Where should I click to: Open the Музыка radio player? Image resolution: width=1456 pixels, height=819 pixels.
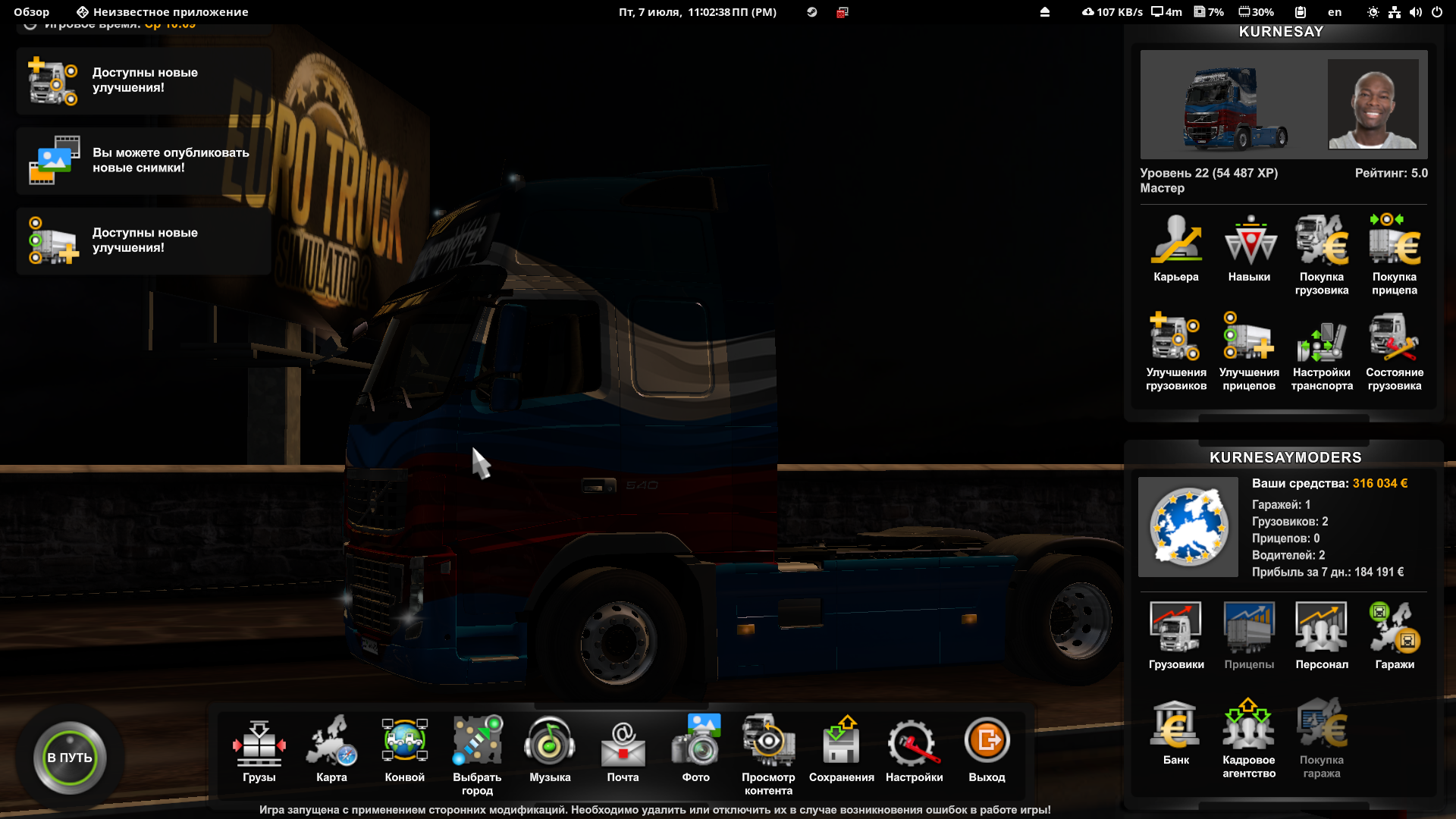pyautogui.click(x=550, y=741)
